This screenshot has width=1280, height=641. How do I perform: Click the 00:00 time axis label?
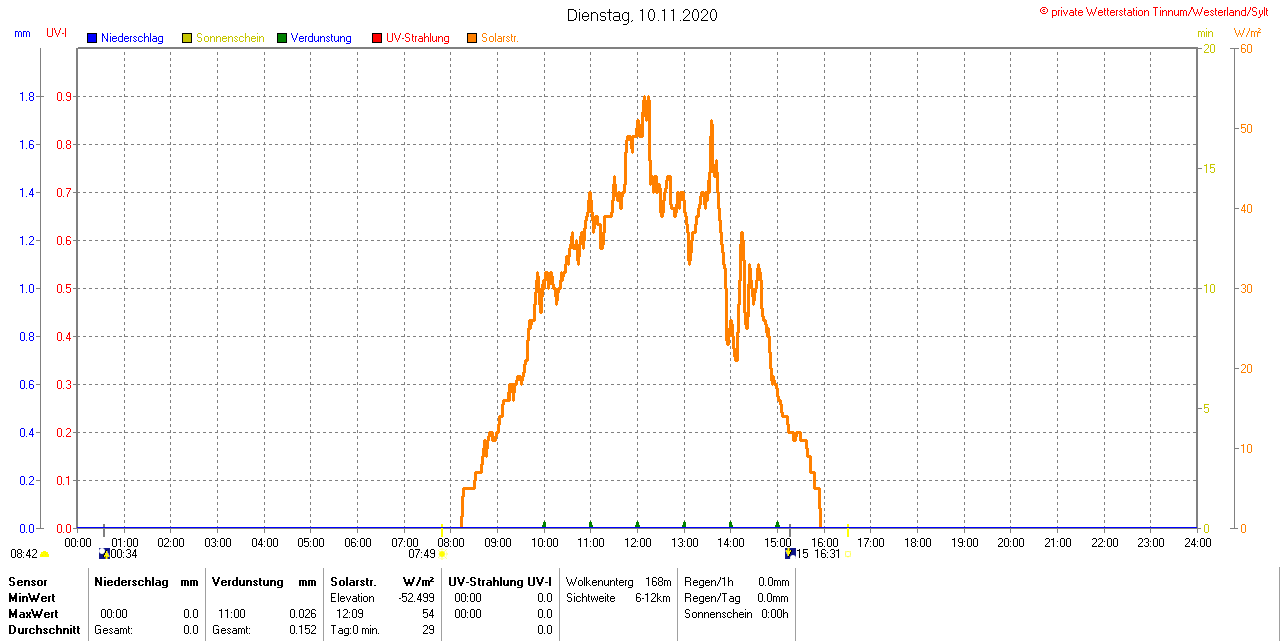78,543
